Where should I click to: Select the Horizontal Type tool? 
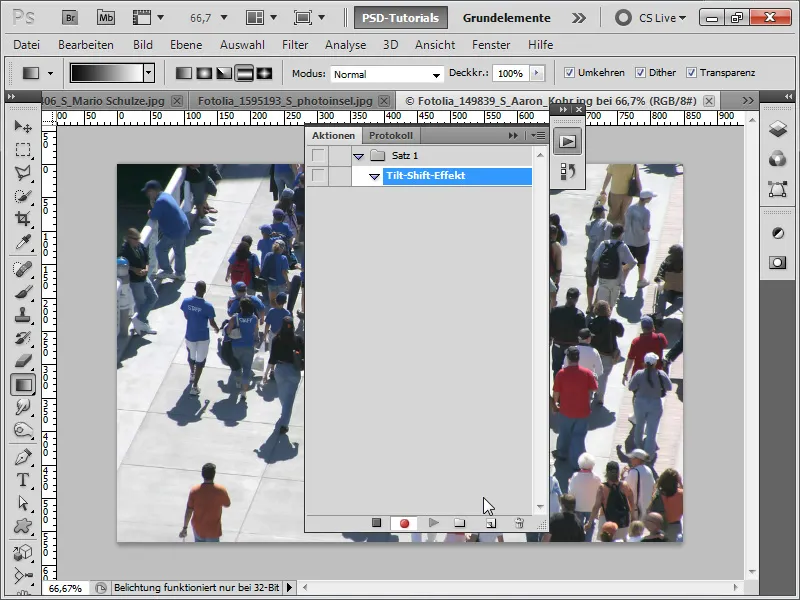[22, 480]
